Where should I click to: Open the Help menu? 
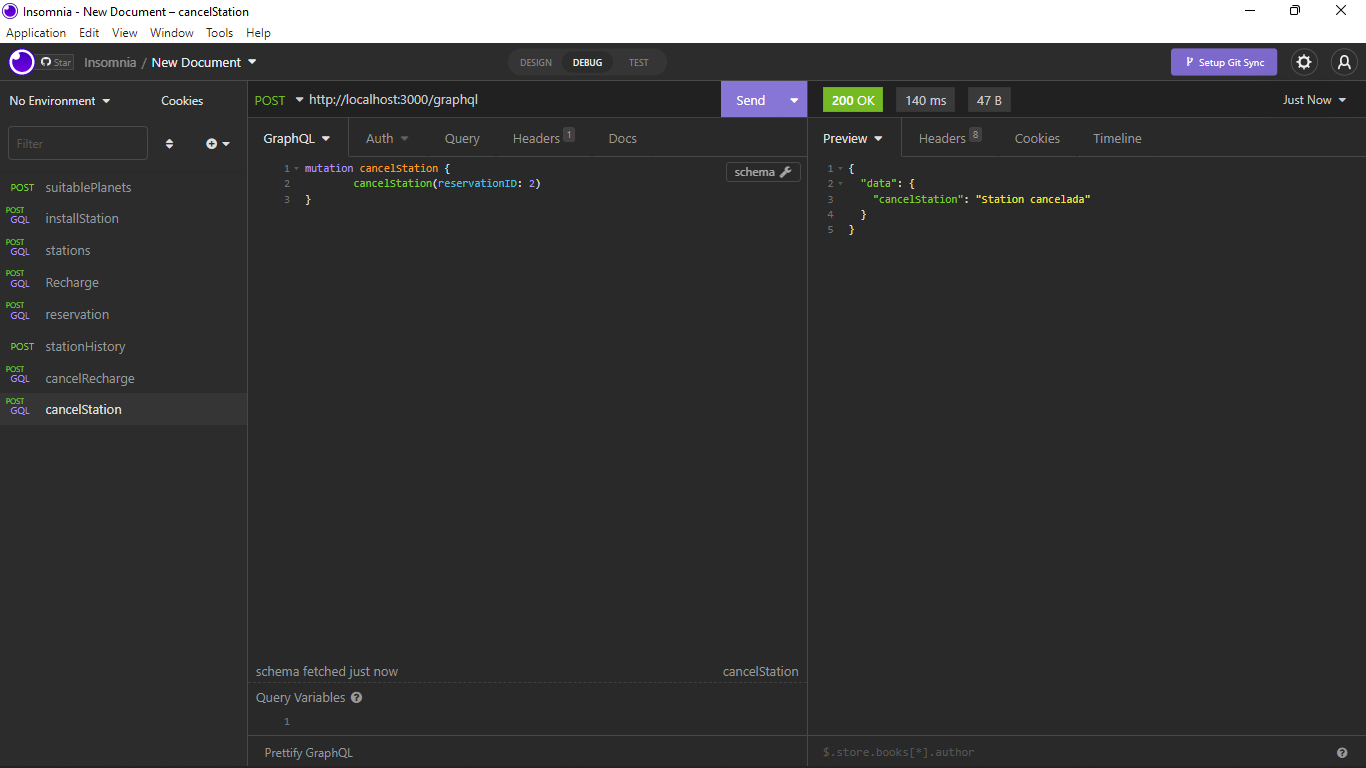[258, 33]
